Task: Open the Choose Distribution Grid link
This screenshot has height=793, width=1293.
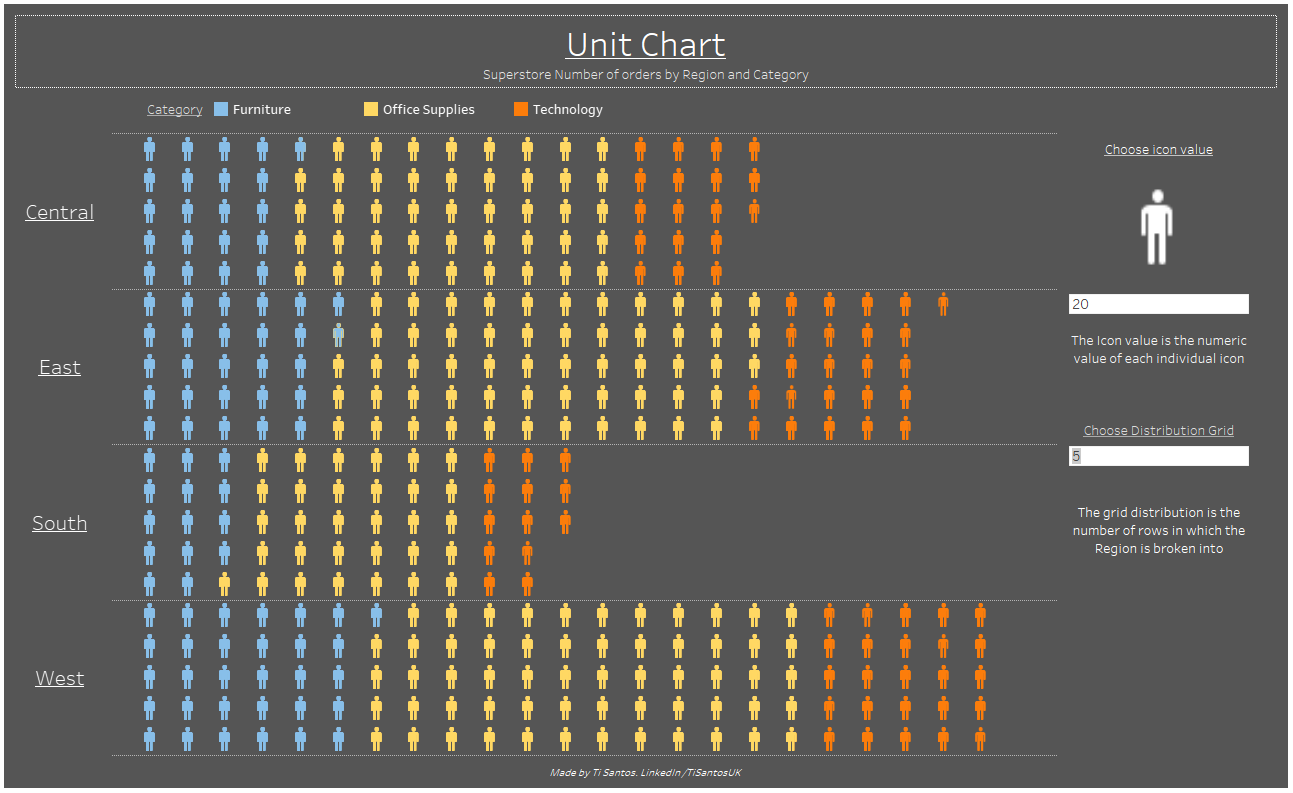Action: pyautogui.click(x=1157, y=430)
